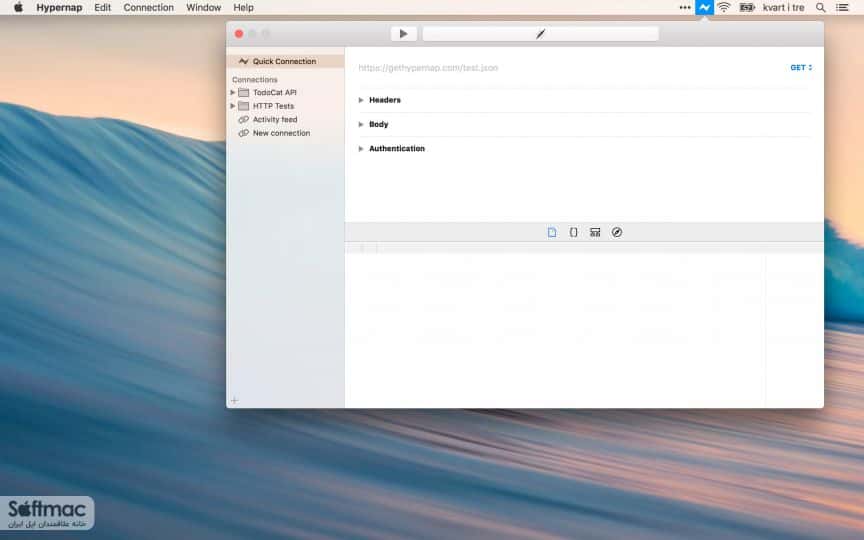Viewport: 864px width, 540px height.
Task: Run the request with the play button
Action: pyautogui.click(x=403, y=34)
